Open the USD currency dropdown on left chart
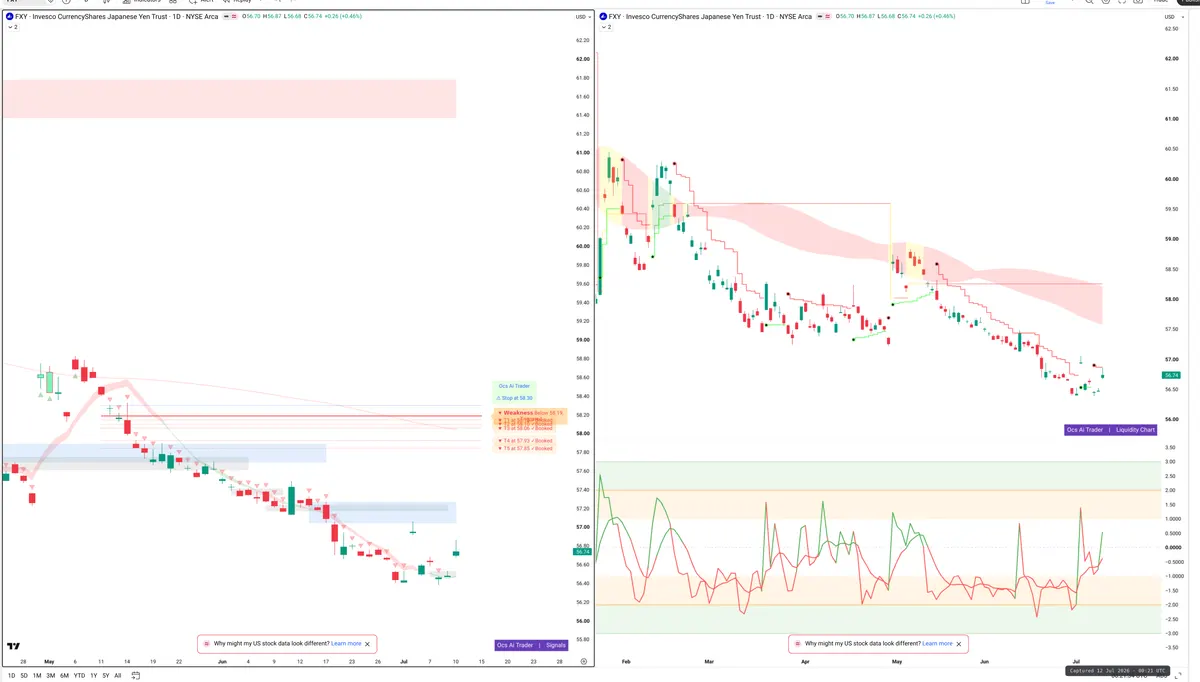Image resolution: width=1200 pixels, height=682 pixels. point(581,17)
